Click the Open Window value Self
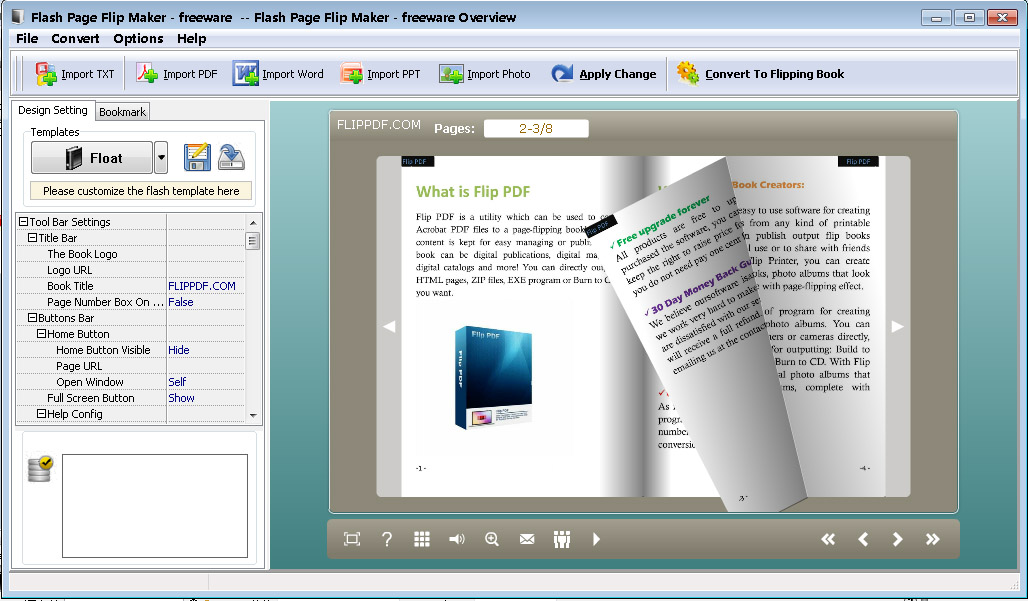Image resolution: width=1028 pixels, height=601 pixels. click(x=177, y=381)
